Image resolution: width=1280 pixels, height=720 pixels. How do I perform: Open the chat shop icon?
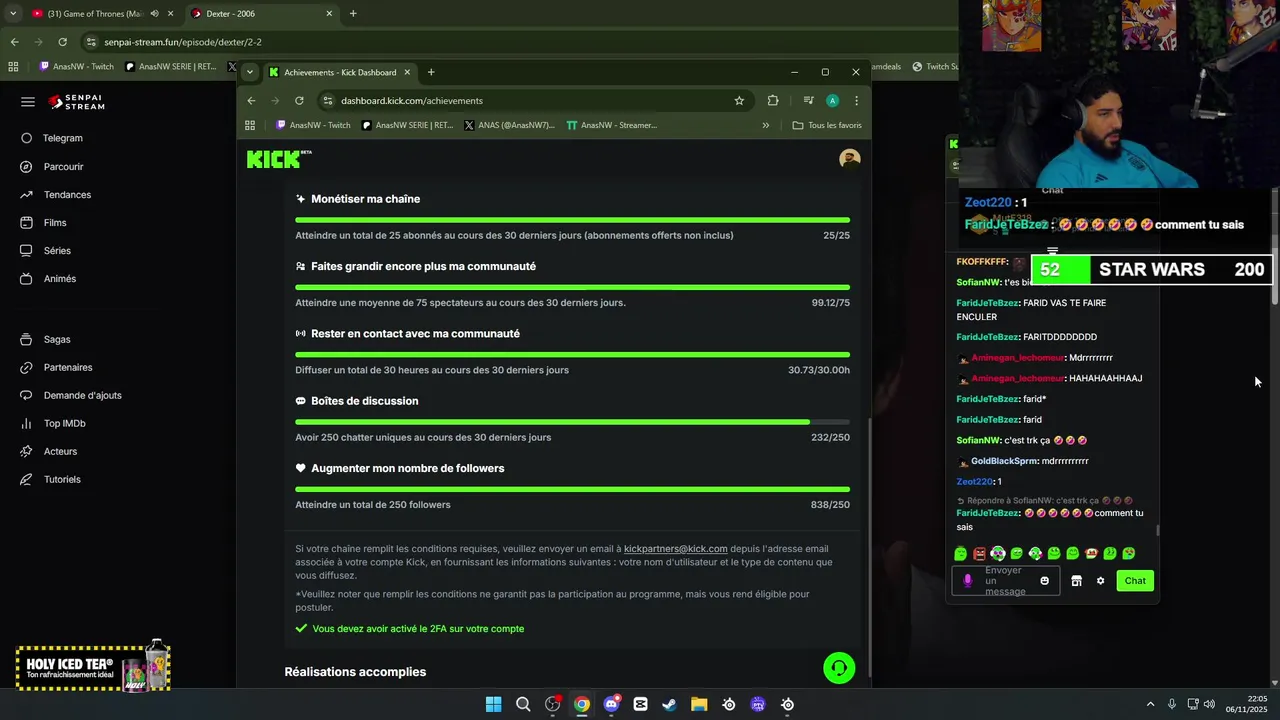[x=1076, y=581]
